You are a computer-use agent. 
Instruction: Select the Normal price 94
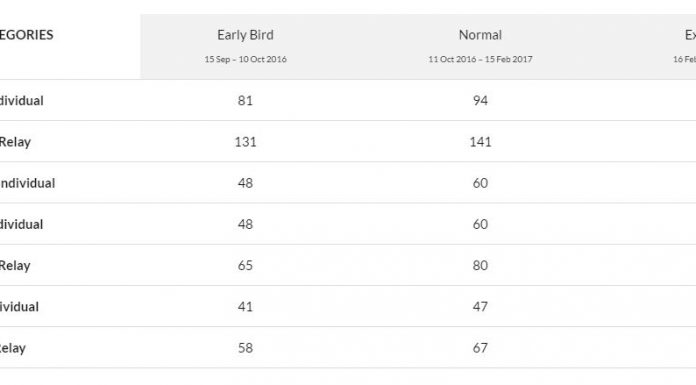click(480, 100)
